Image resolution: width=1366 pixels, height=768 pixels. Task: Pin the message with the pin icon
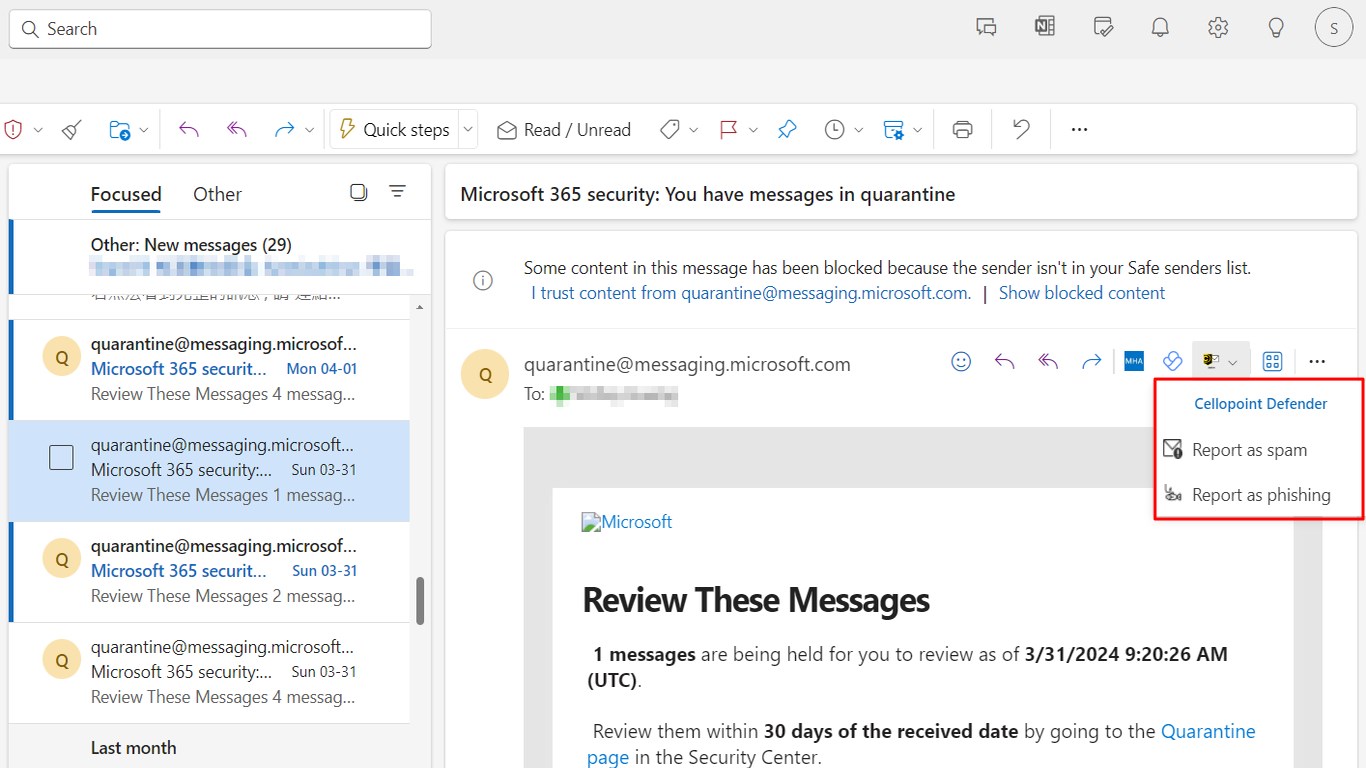[x=787, y=130]
